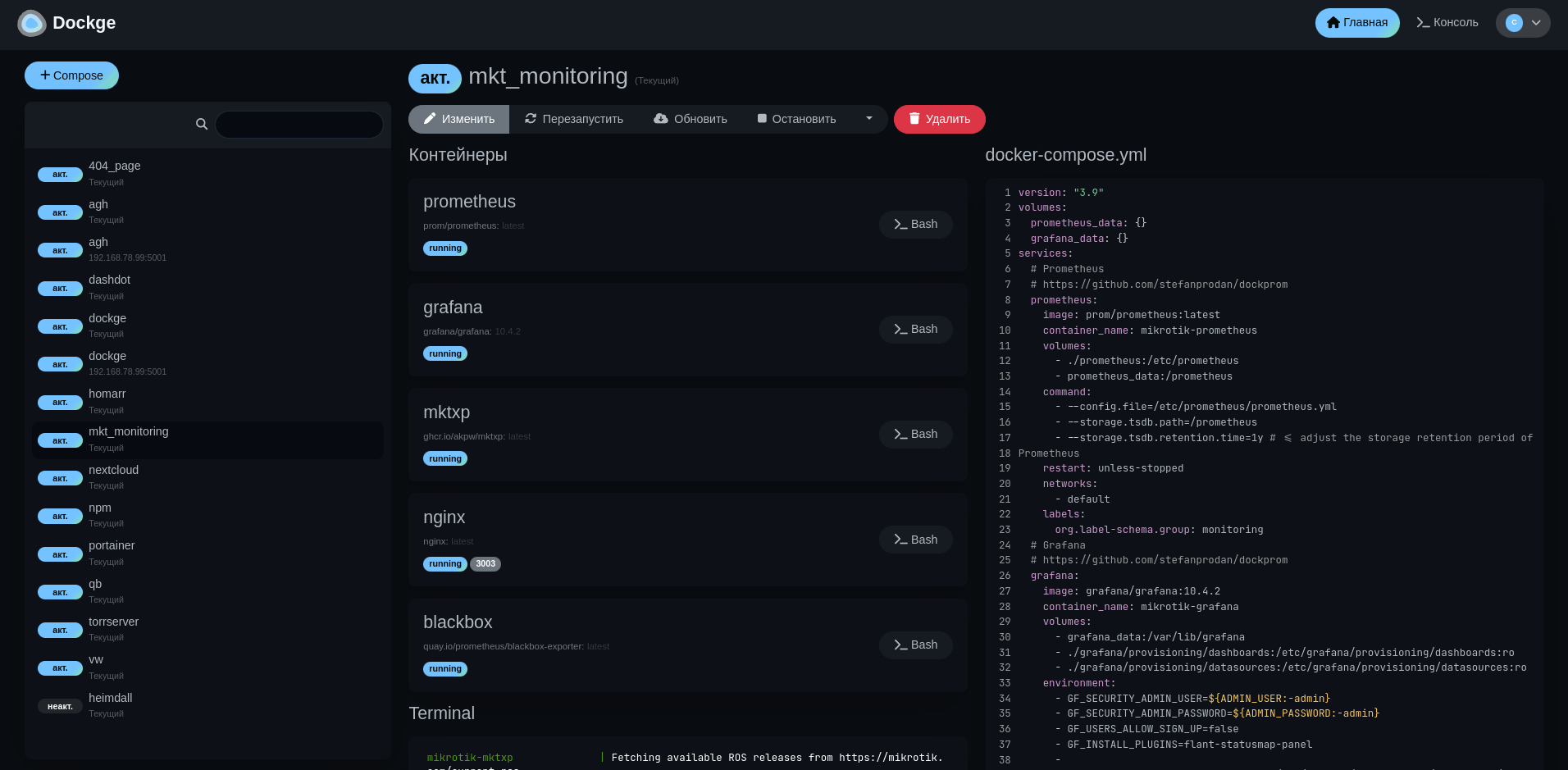Image resolution: width=1568 pixels, height=770 pixels.
Task: Click the red Удалить delete button
Action: (940, 119)
